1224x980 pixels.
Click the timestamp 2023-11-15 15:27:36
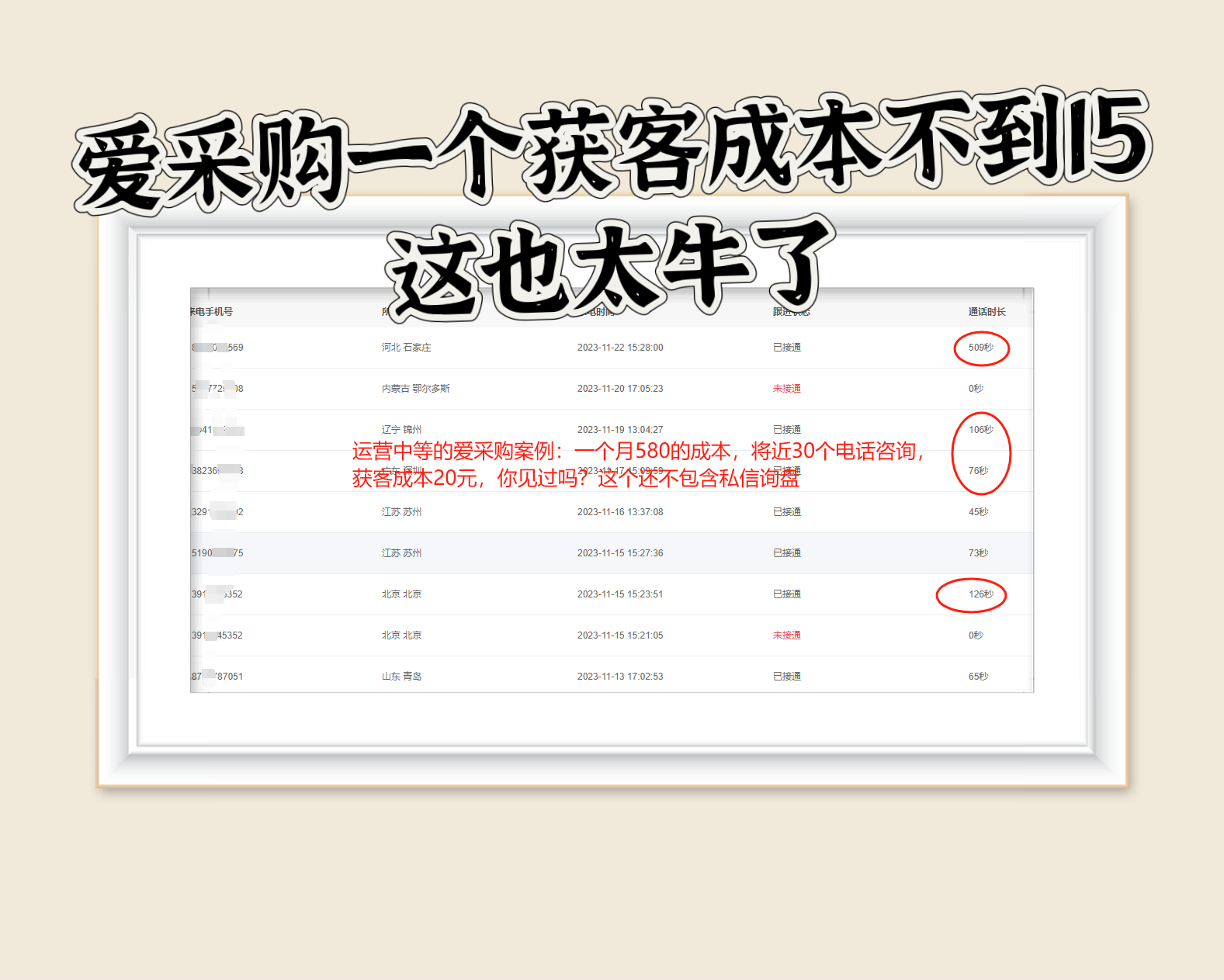(620, 553)
